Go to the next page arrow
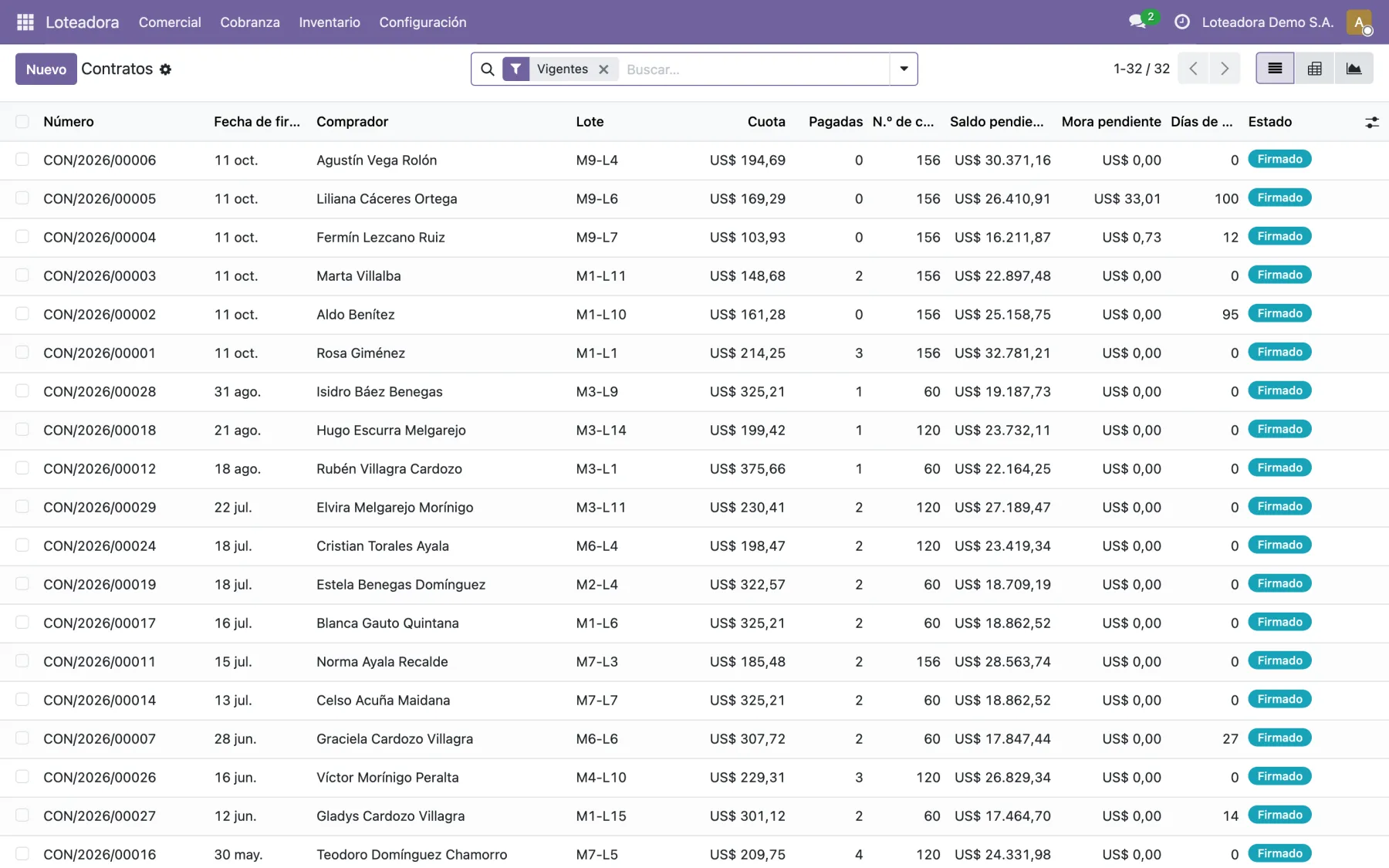 coord(1224,69)
